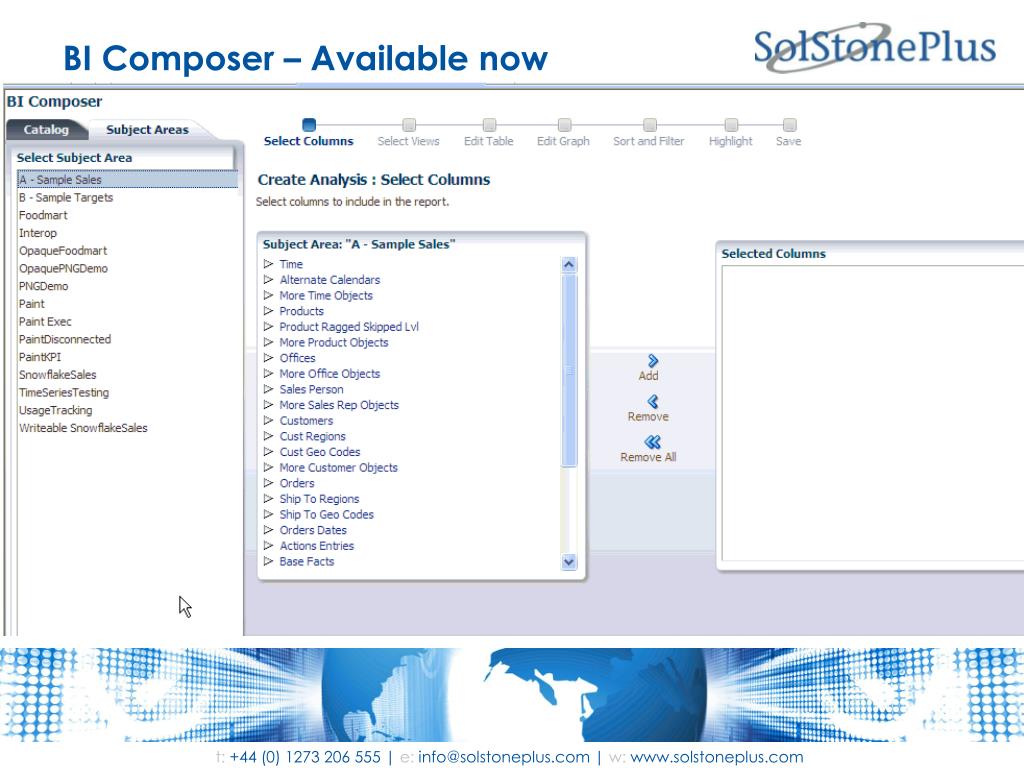The image size is (1024, 768).
Task: Click the Add double-arrow icon
Action: pos(652,360)
